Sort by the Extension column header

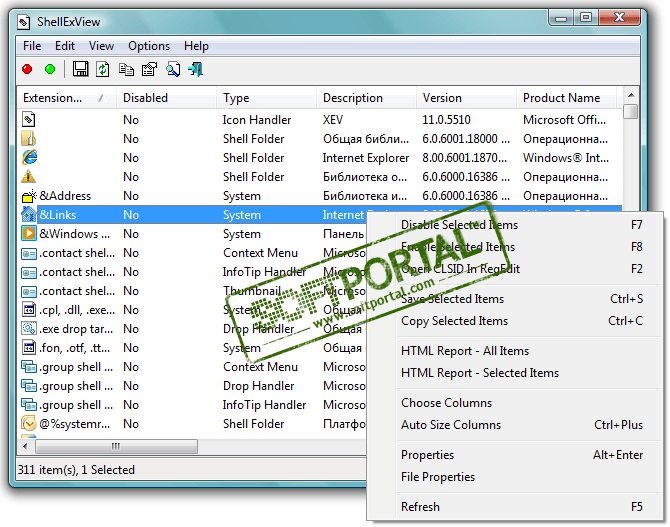pos(67,98)
